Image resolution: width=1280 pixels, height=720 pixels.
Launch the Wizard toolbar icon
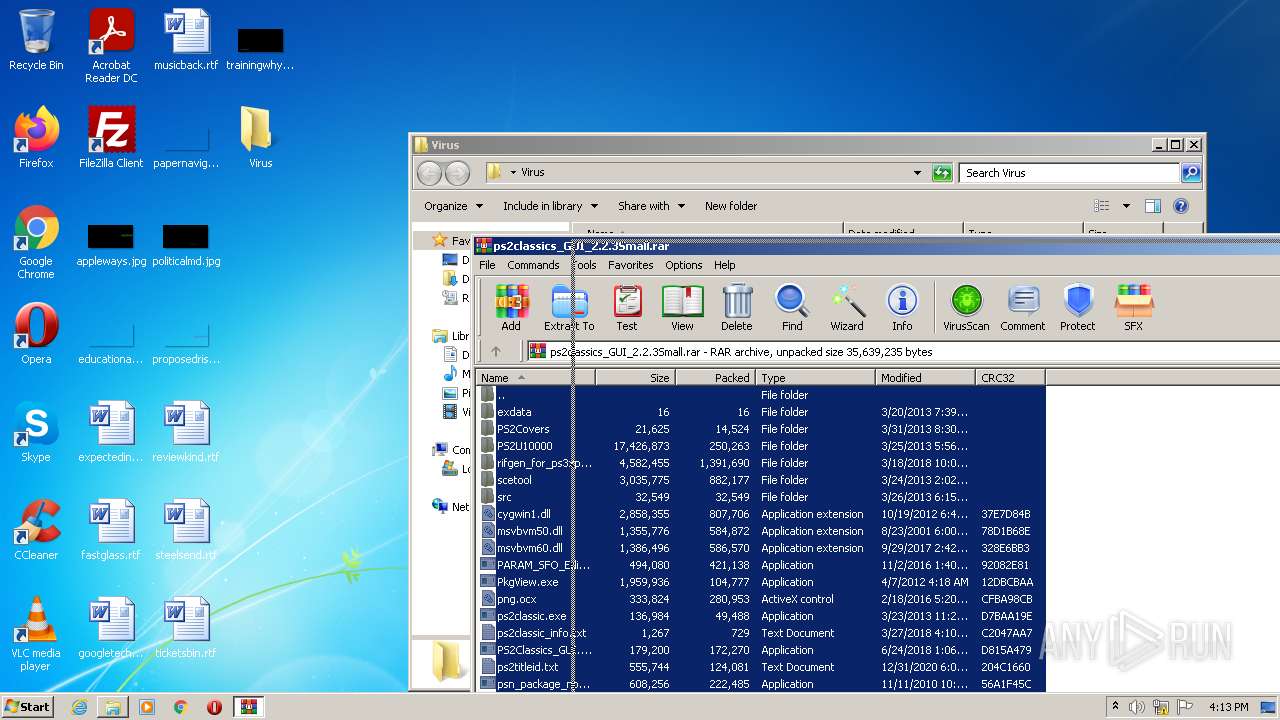click(x=847, y=307)
